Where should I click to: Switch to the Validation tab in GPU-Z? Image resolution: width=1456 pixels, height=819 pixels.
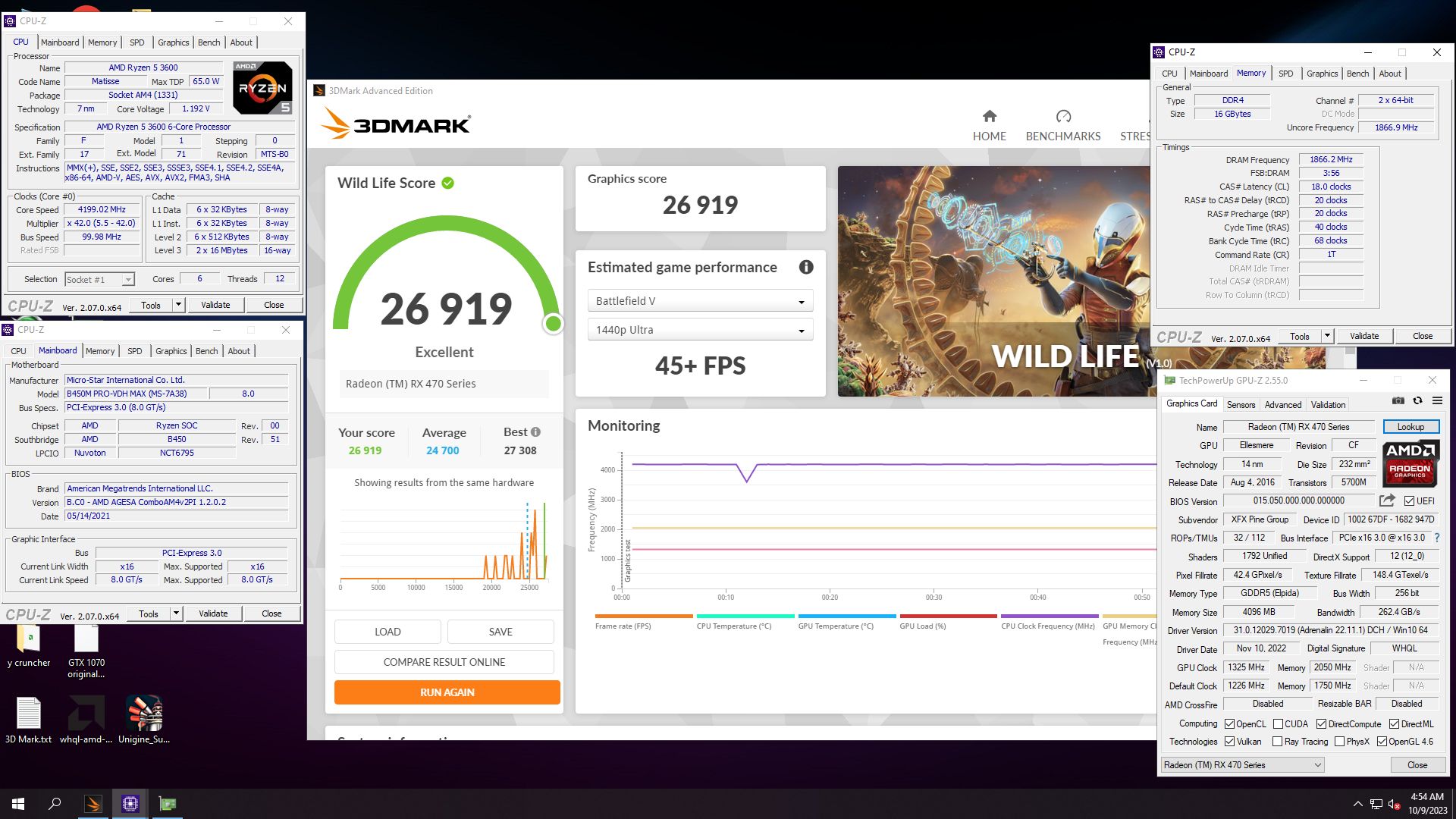point(1328,405)
